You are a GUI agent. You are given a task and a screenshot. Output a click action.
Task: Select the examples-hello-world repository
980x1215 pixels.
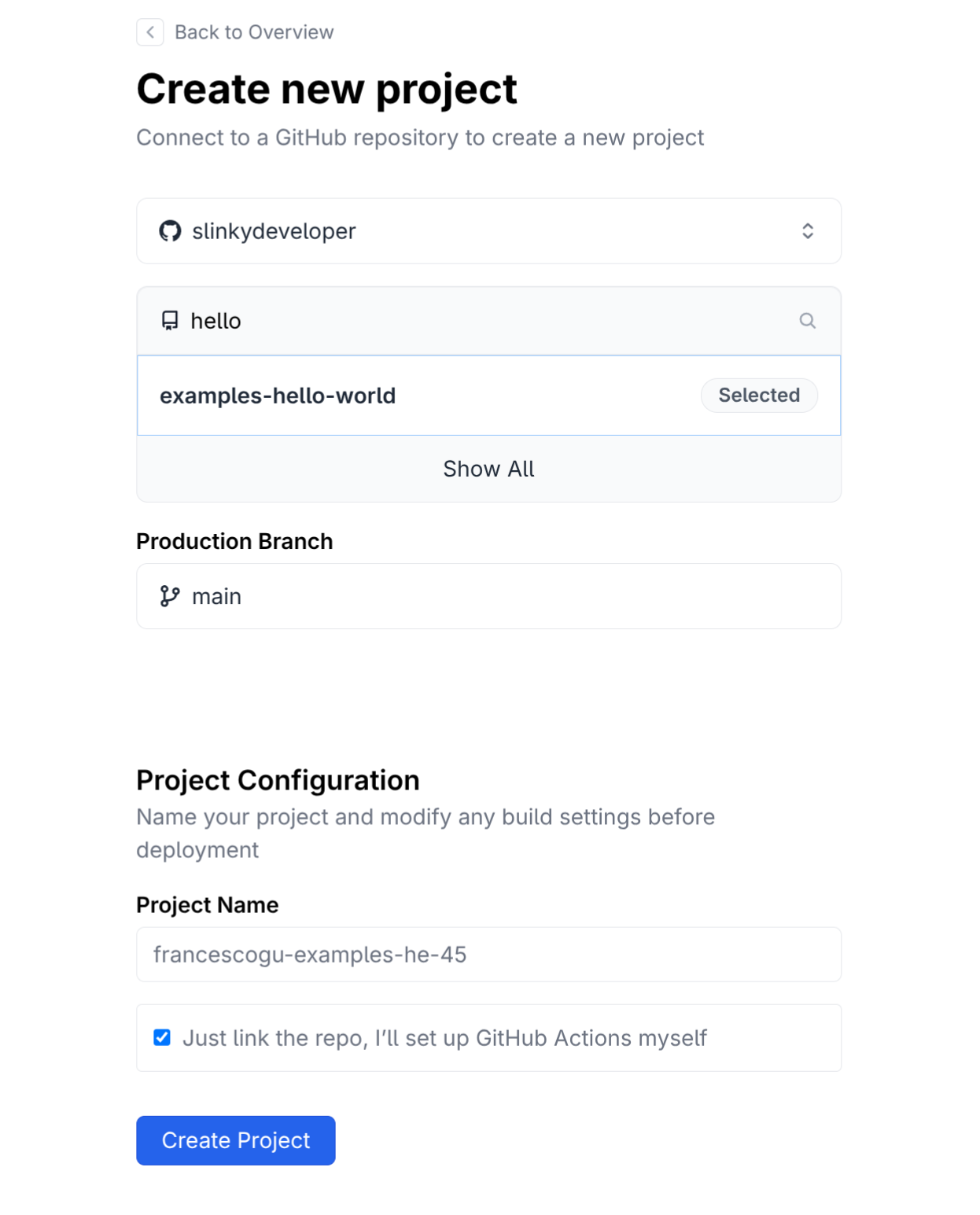278,396
